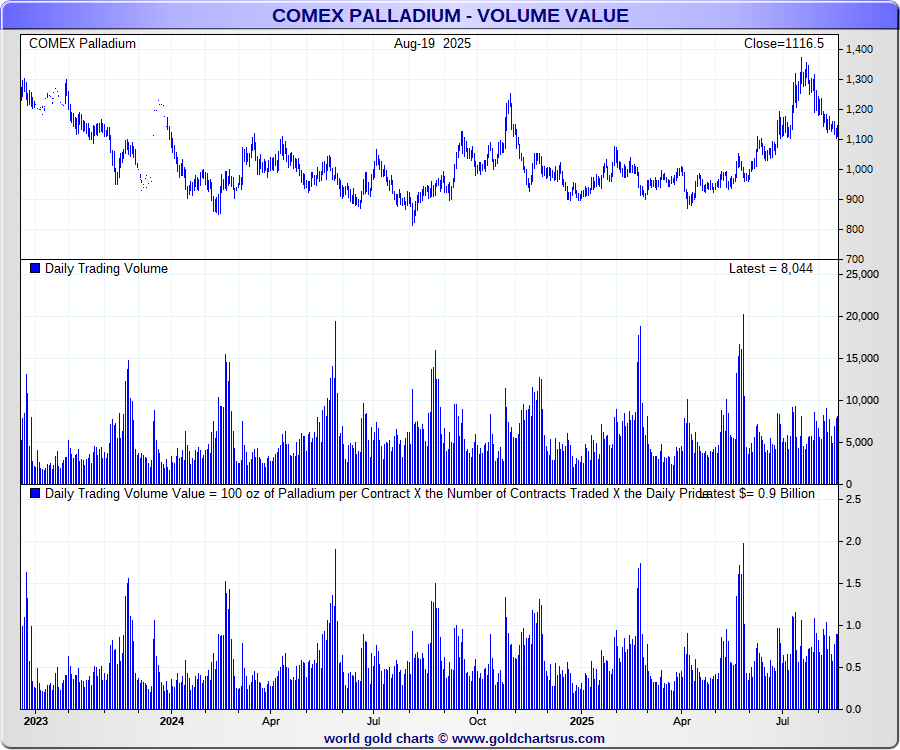Click the '1,400' price axis label
The image size is (900, 750).
[859, 49]
